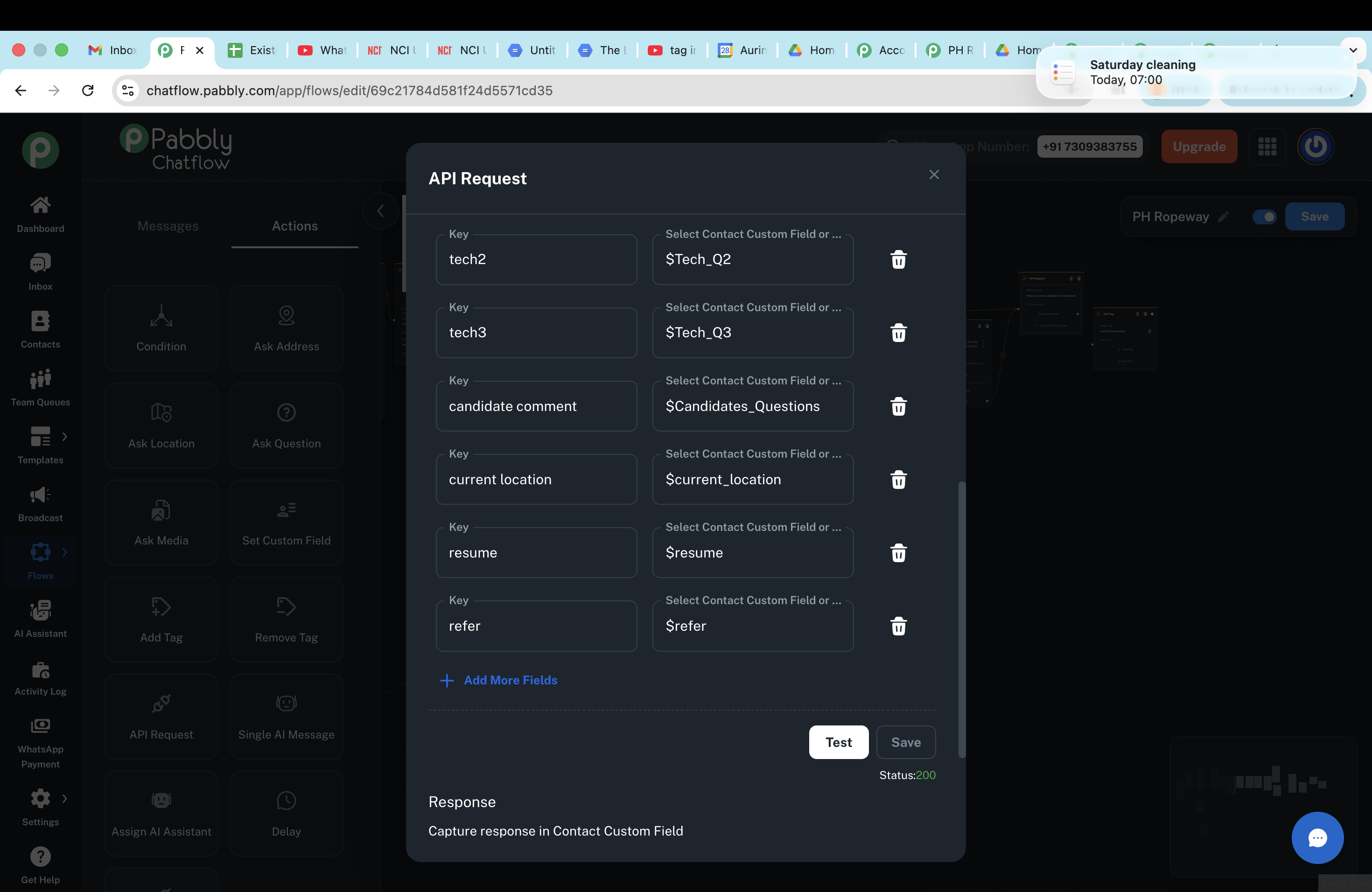Open the $current_location field selector
This screenshot has width=1372, height=892.
tap(753, 480)
